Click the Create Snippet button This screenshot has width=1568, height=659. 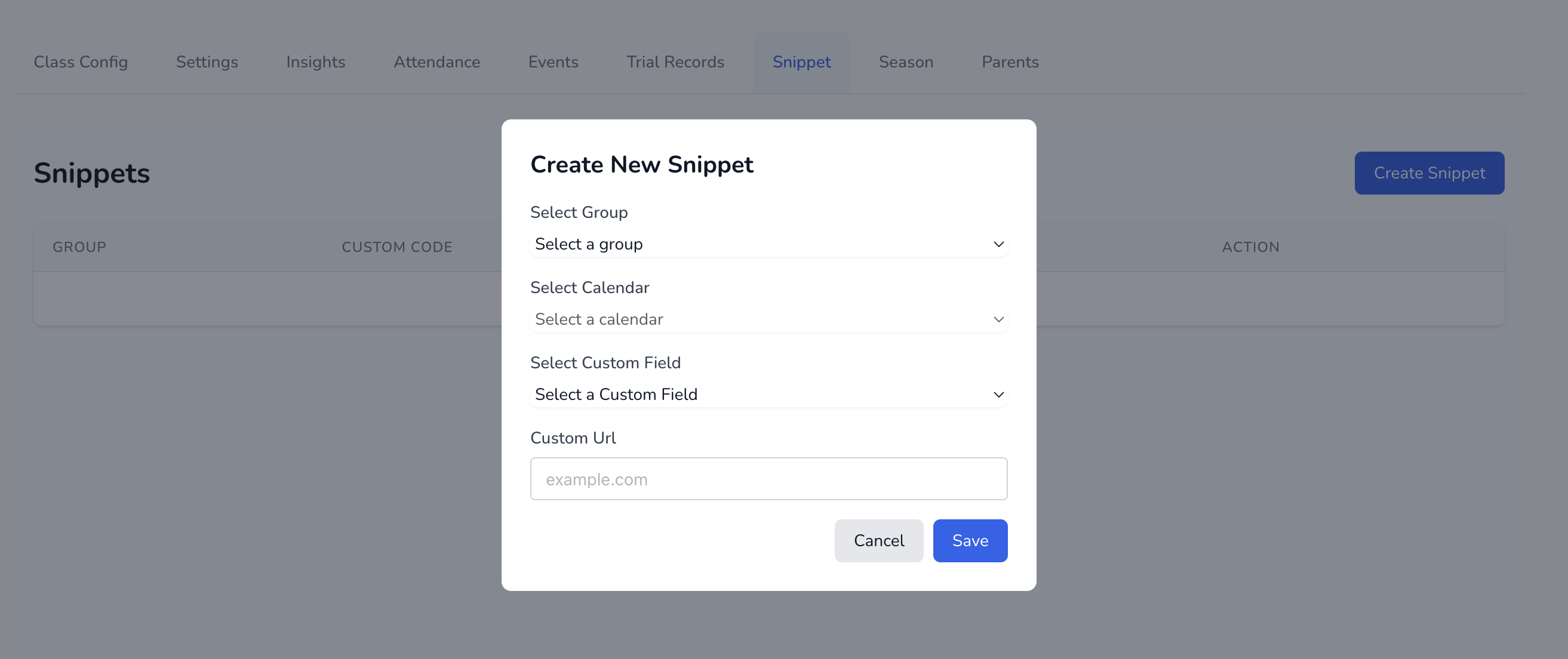click(x=1429, y=174)
